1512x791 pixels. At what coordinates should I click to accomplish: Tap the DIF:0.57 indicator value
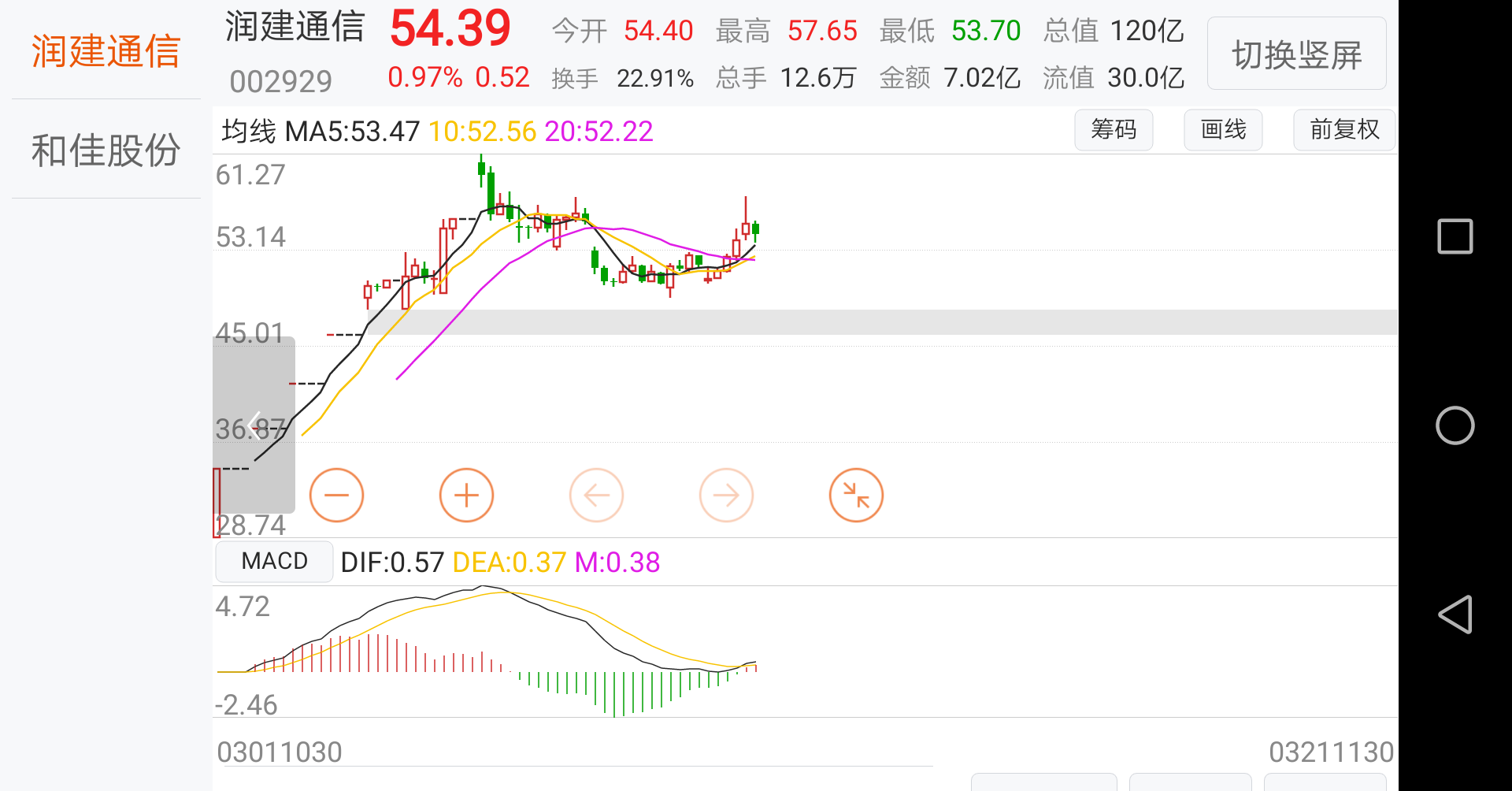[x=392, y=563]
